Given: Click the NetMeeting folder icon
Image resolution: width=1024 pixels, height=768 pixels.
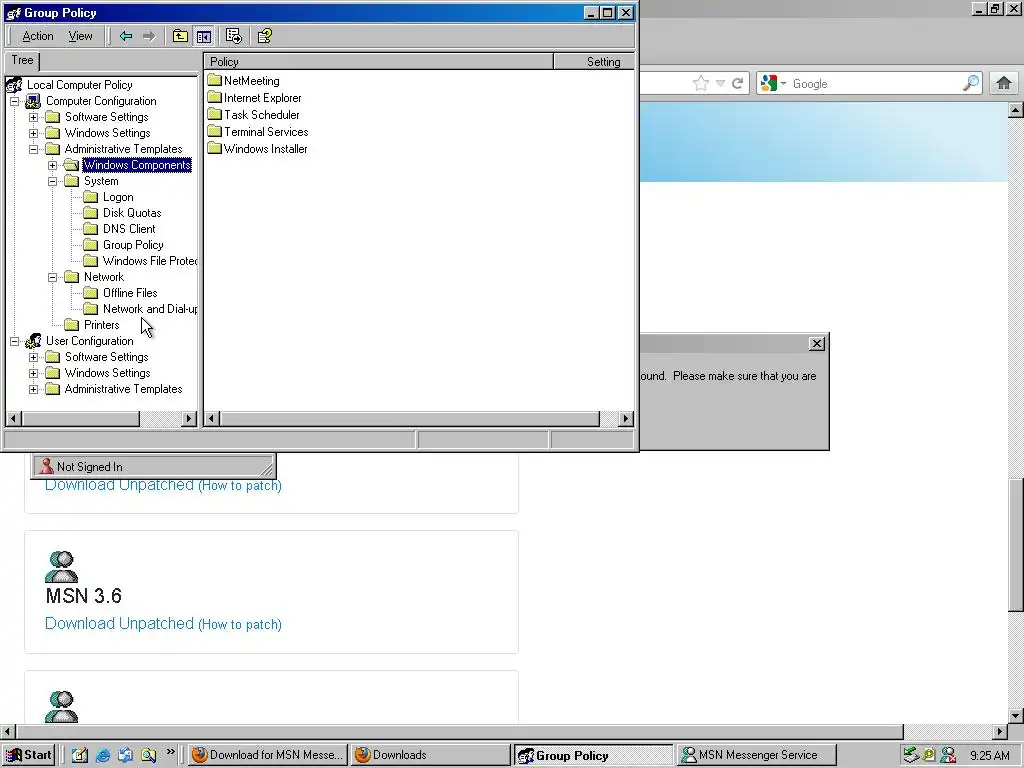Looking at the screenshot, I should [x=215, y=80].
